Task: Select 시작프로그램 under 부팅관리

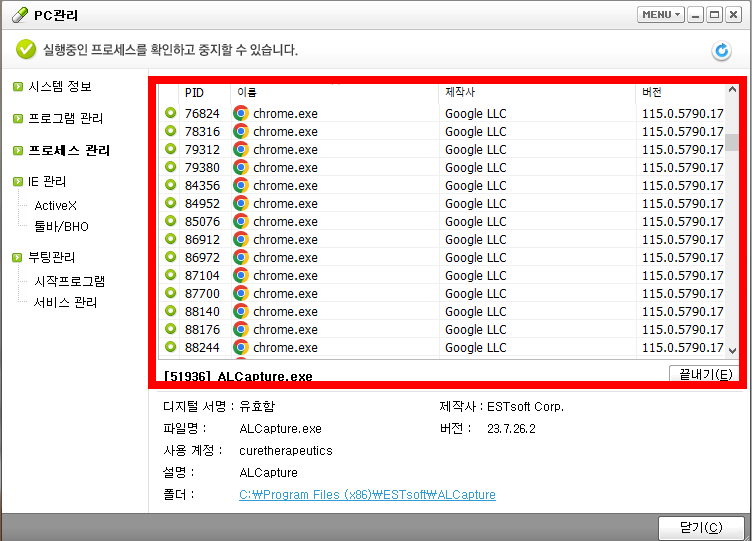Action: tap(70, 281)
